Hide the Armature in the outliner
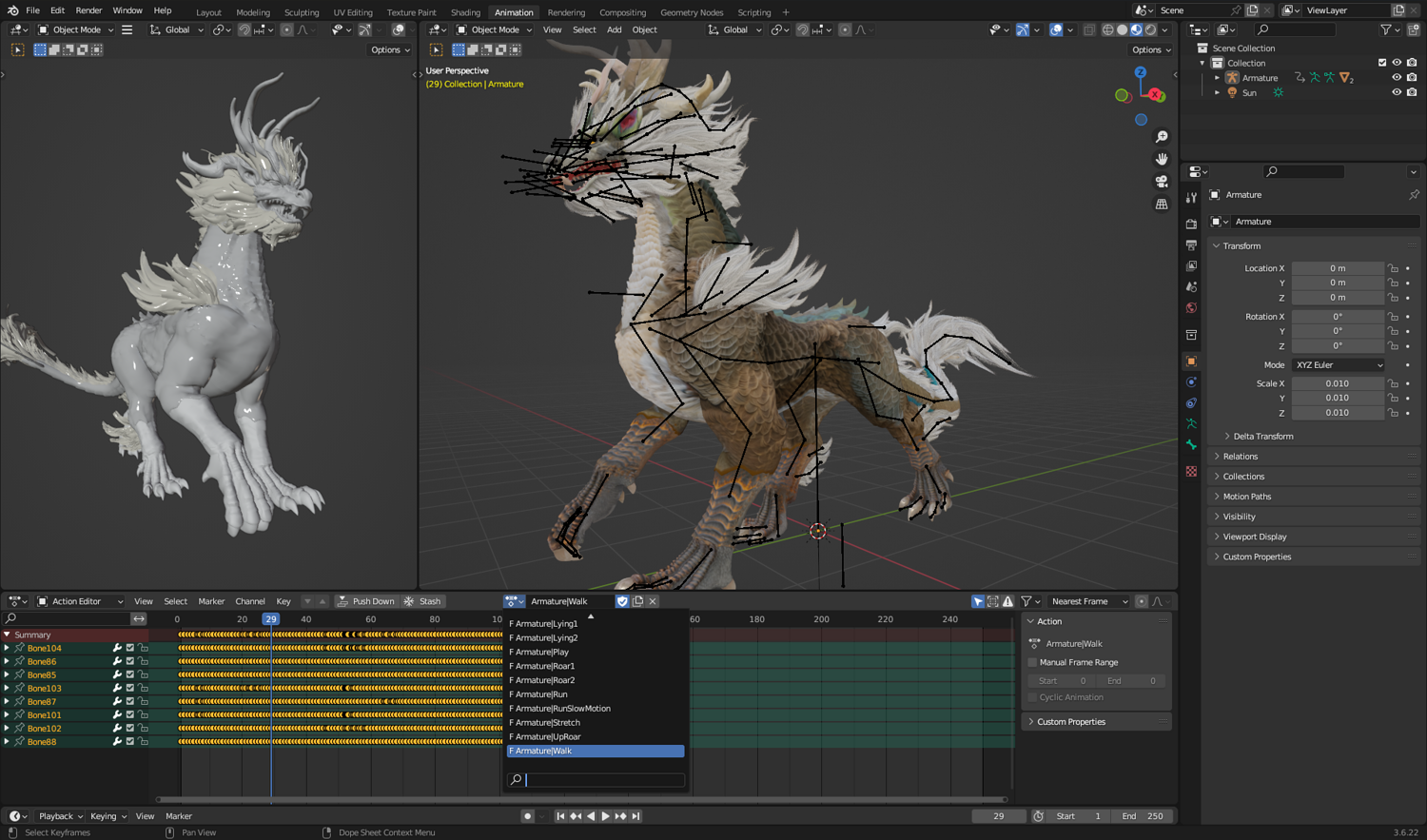1427x840 pixels. click(x=1397, y=78)
